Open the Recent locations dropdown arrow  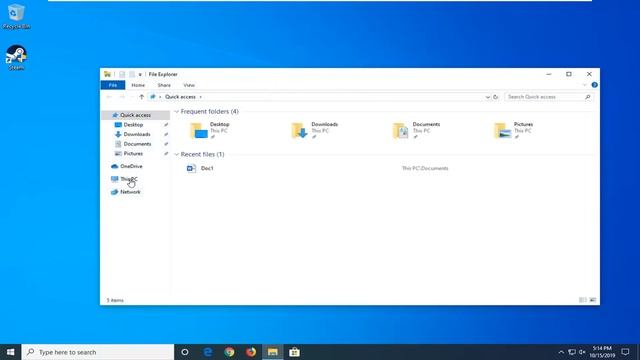pos(132,97)
